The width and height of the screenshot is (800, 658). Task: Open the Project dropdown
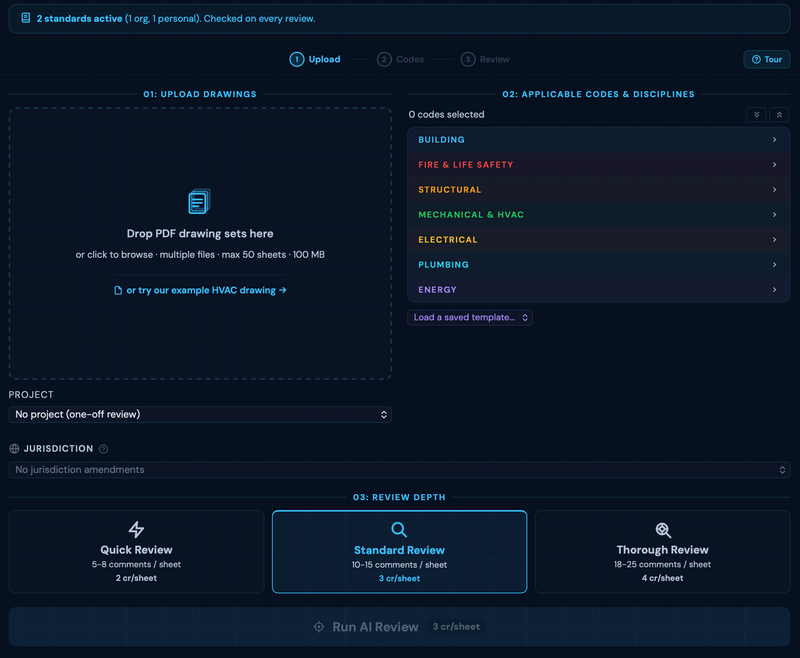click(x=200, y=414)
